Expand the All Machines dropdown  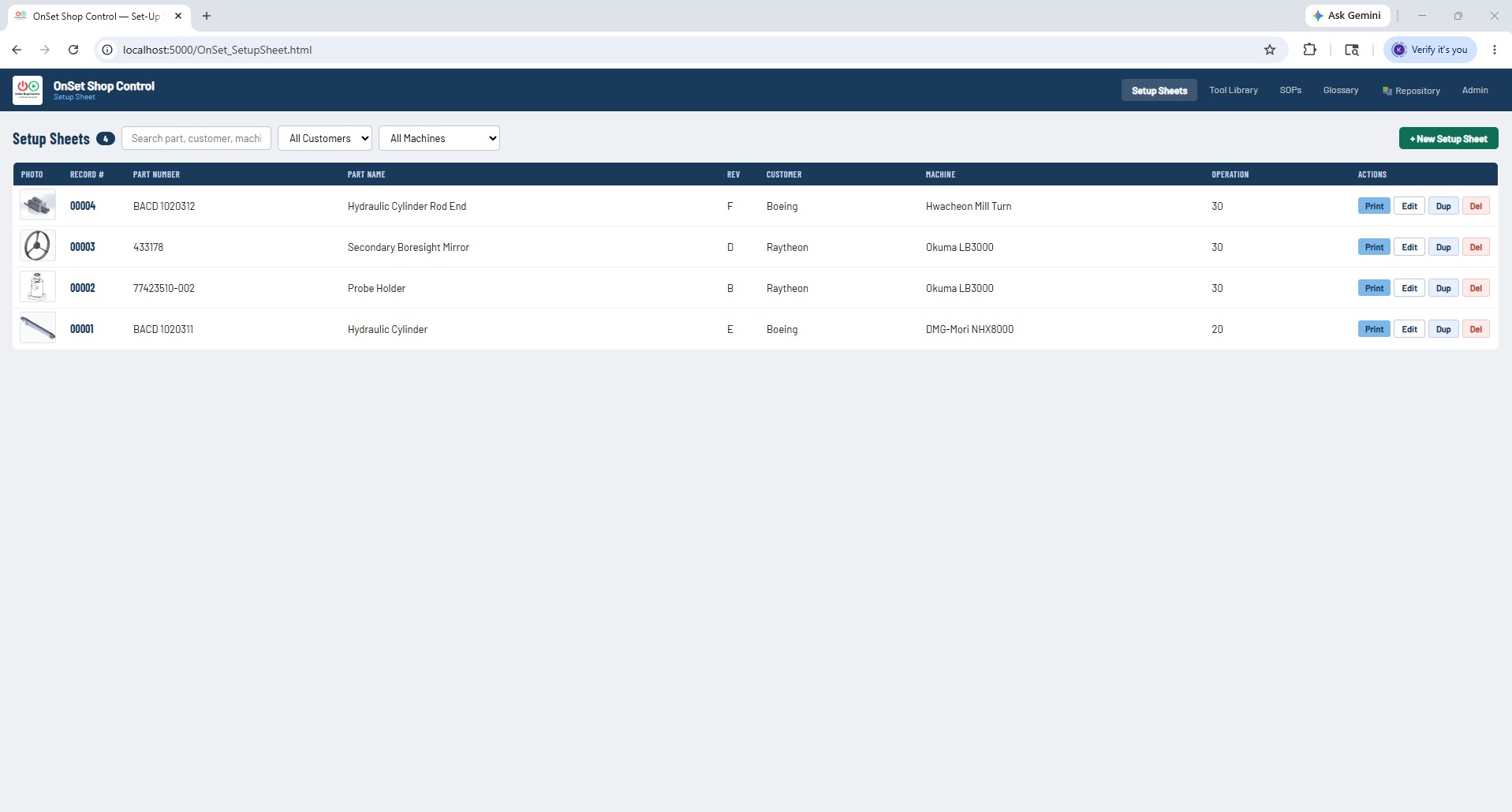(439, 138)
